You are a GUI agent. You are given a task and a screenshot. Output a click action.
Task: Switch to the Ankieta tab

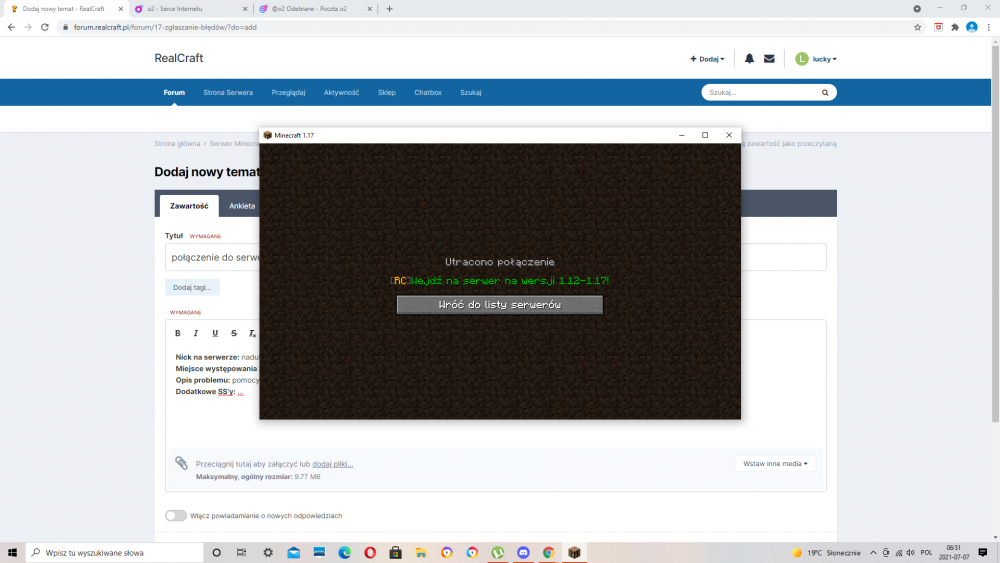241,206
